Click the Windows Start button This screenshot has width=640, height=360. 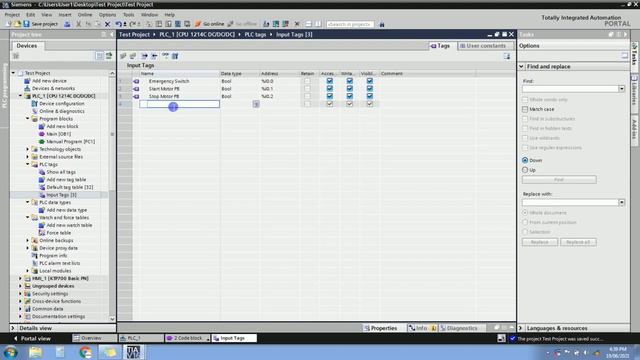coord(10,352)
